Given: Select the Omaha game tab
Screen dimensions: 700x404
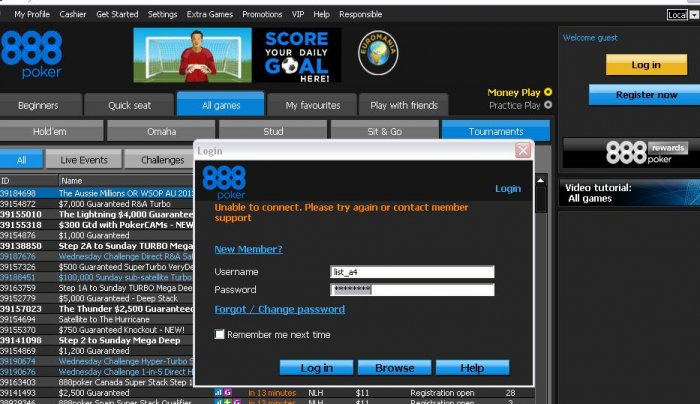Looking at the screenshot, I should point(161,131).
